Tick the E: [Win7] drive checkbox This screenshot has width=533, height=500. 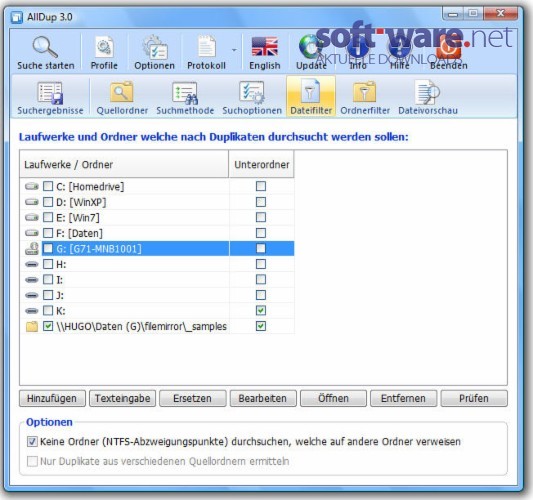click(48, 217)
